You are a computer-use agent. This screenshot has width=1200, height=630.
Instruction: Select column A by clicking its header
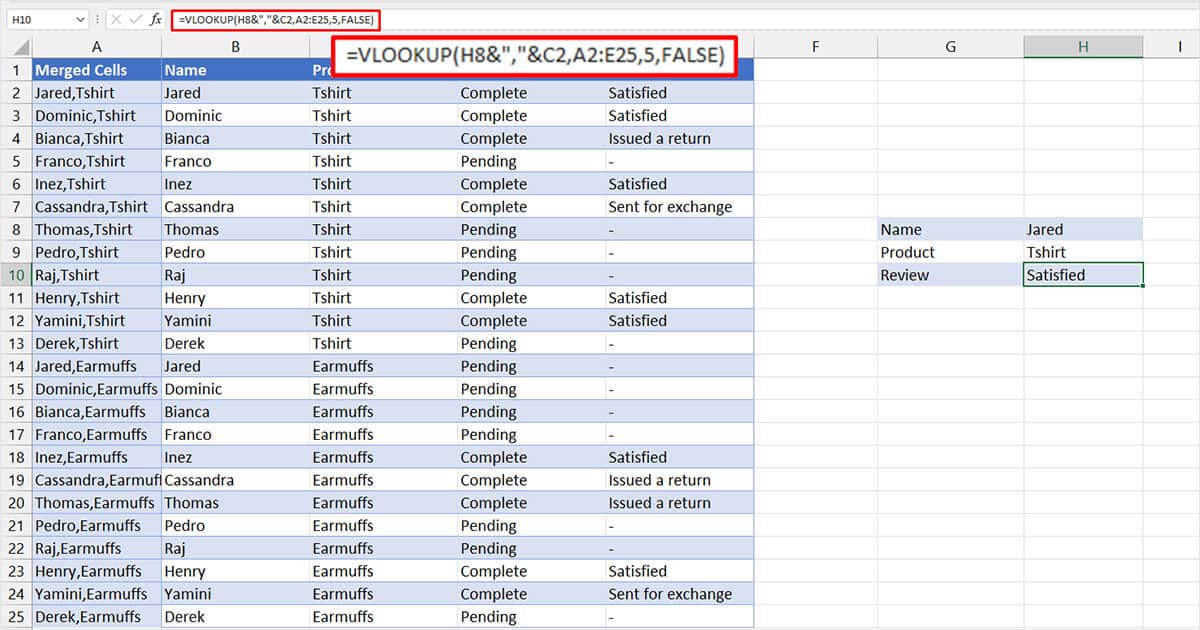point(96,46)
